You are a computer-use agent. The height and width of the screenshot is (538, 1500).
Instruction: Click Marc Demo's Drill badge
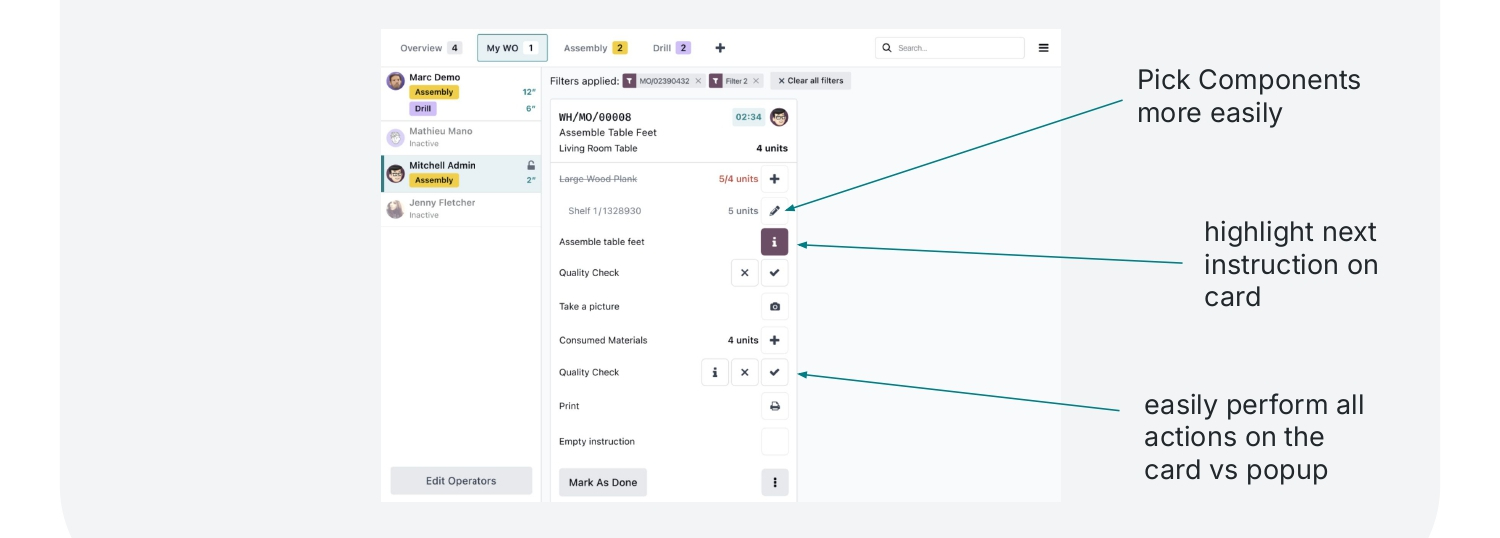pyautogui.click(x=423, y=109)
